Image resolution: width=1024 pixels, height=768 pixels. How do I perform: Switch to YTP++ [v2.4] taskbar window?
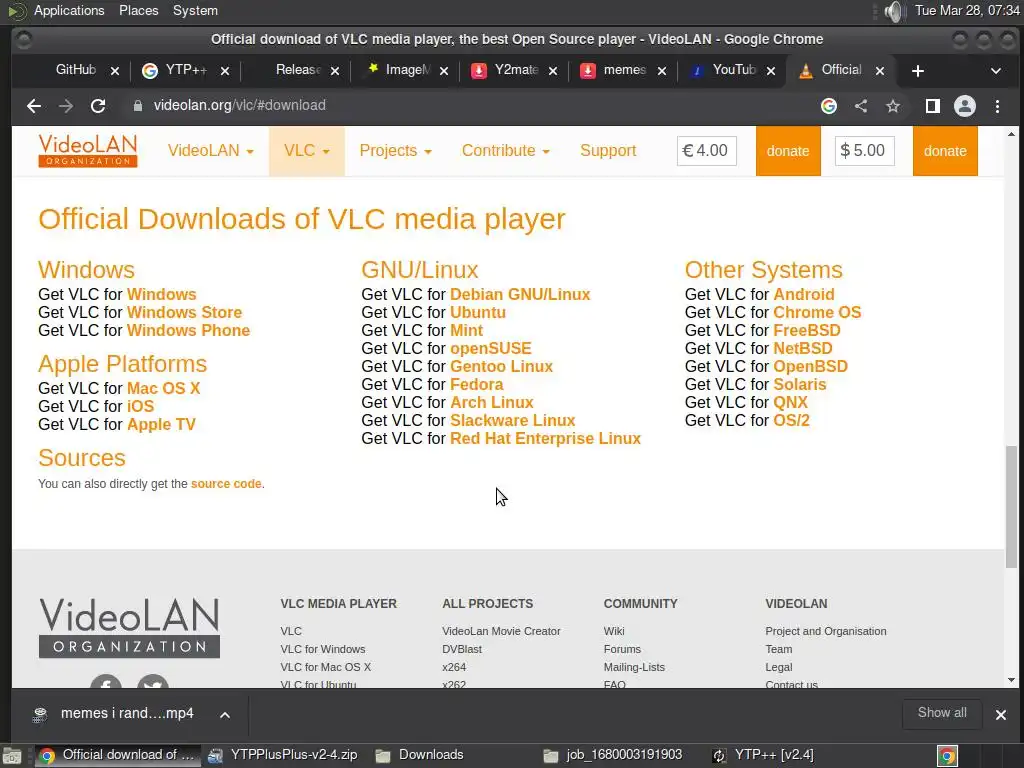click(x=764, y=756)
